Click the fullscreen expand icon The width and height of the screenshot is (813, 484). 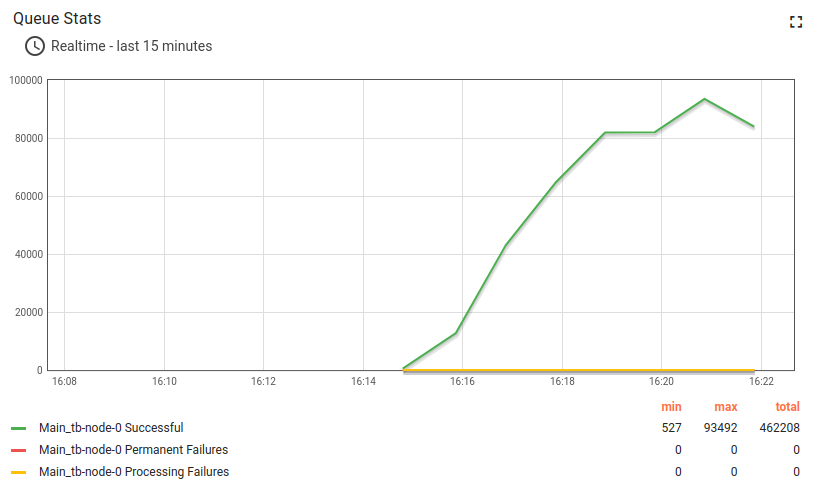coord(796,22)
